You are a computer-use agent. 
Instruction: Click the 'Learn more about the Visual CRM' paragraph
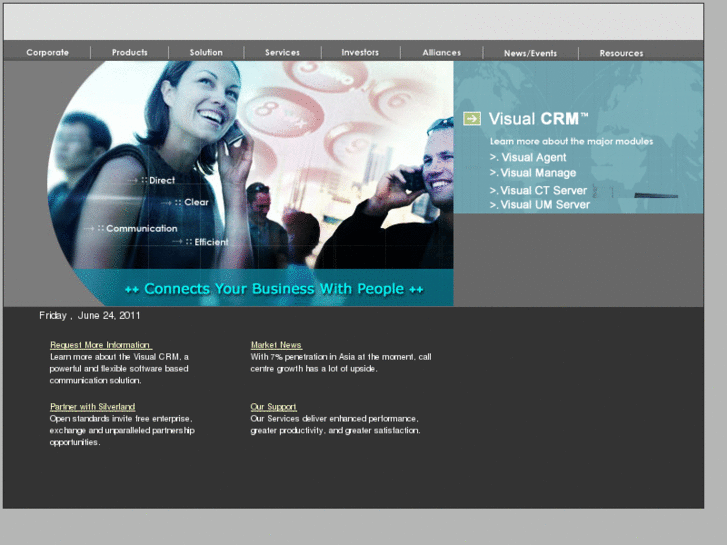point(119,369)
